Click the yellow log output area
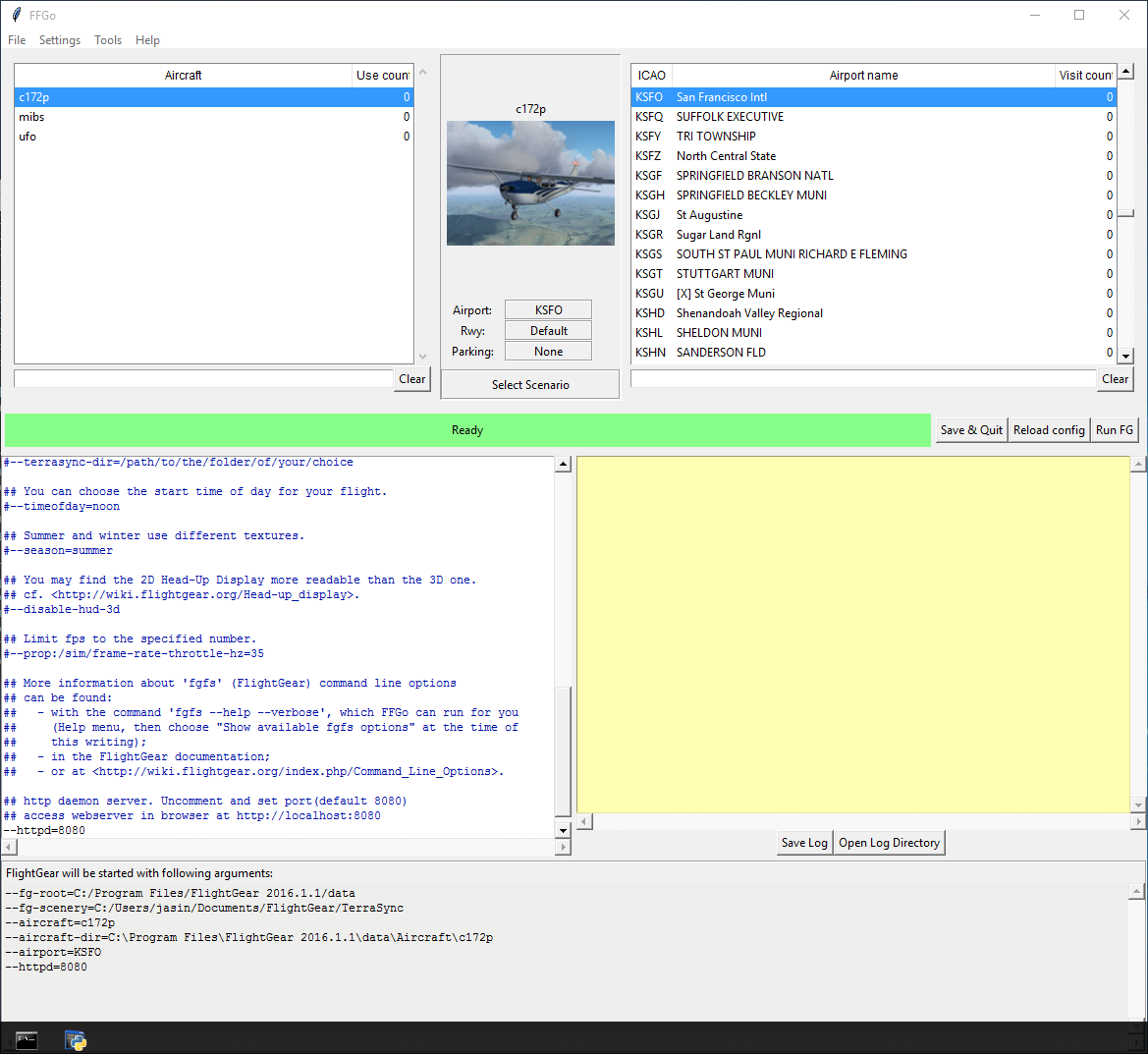 coord(853,635)
